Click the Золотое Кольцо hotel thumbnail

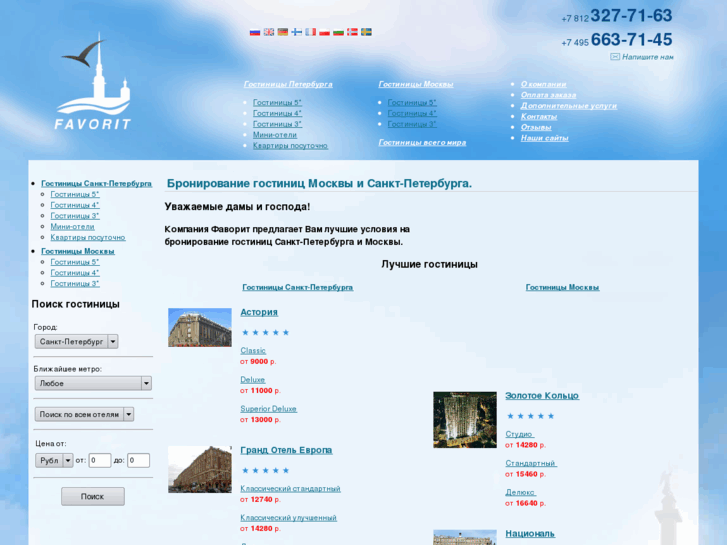click(x=465, y=420)
